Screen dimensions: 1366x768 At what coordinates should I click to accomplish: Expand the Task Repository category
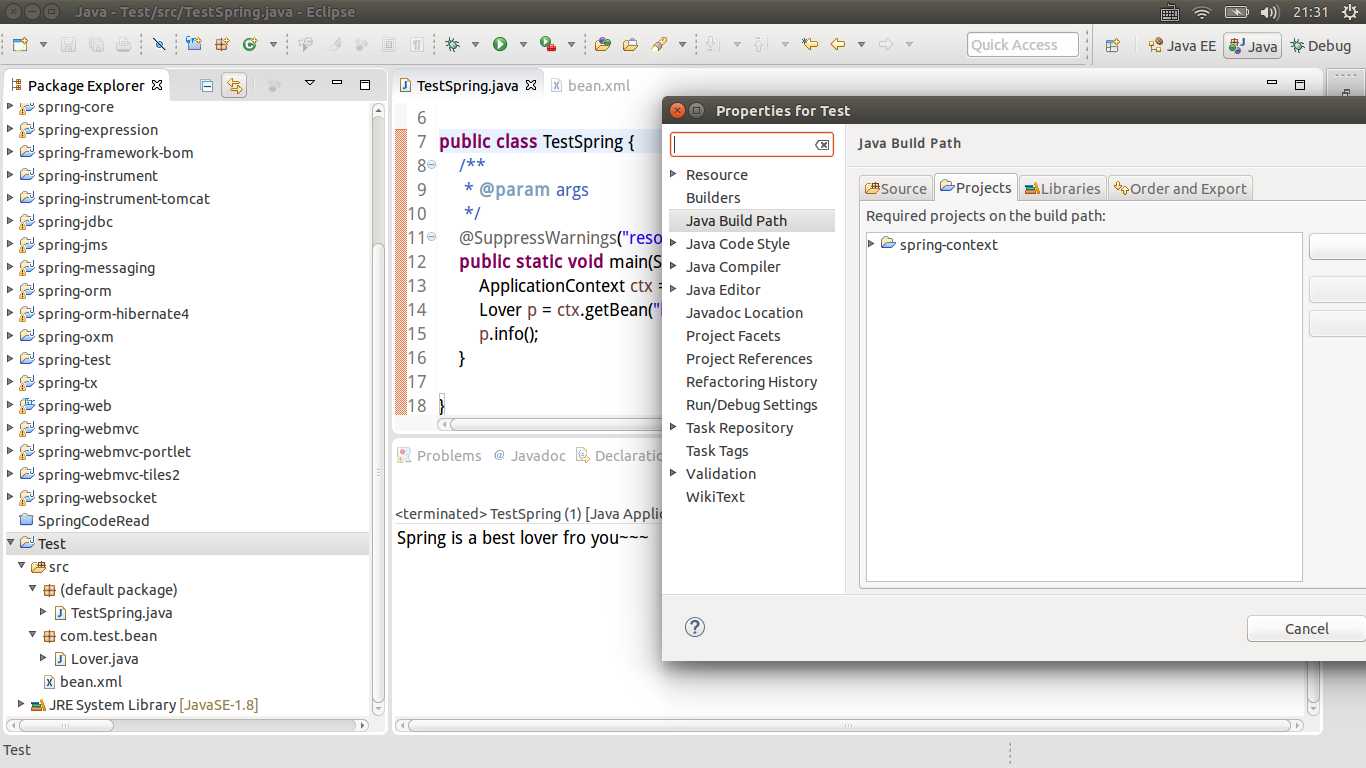coord(674,428)
